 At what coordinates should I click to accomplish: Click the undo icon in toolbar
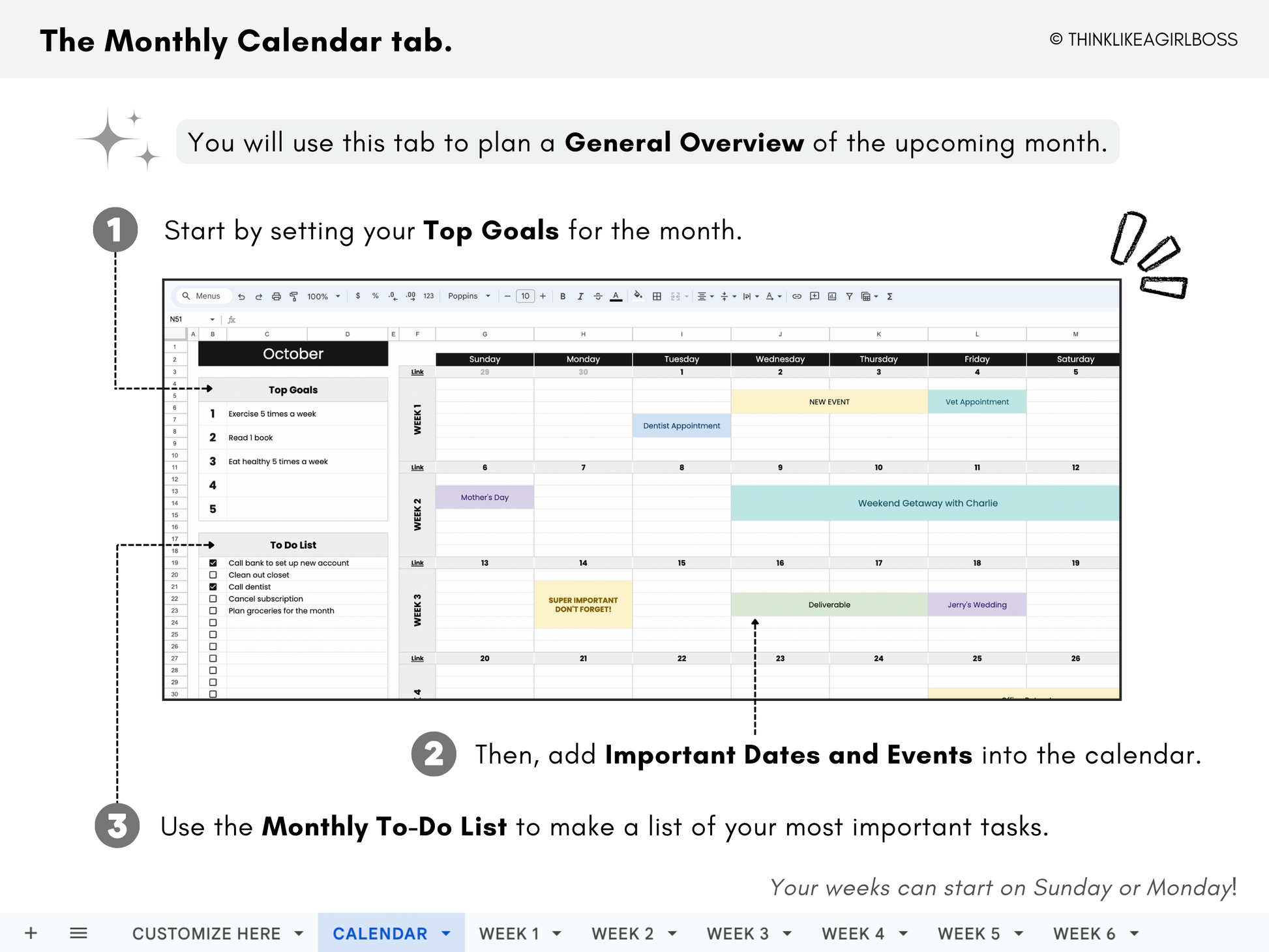coord(241,297)
